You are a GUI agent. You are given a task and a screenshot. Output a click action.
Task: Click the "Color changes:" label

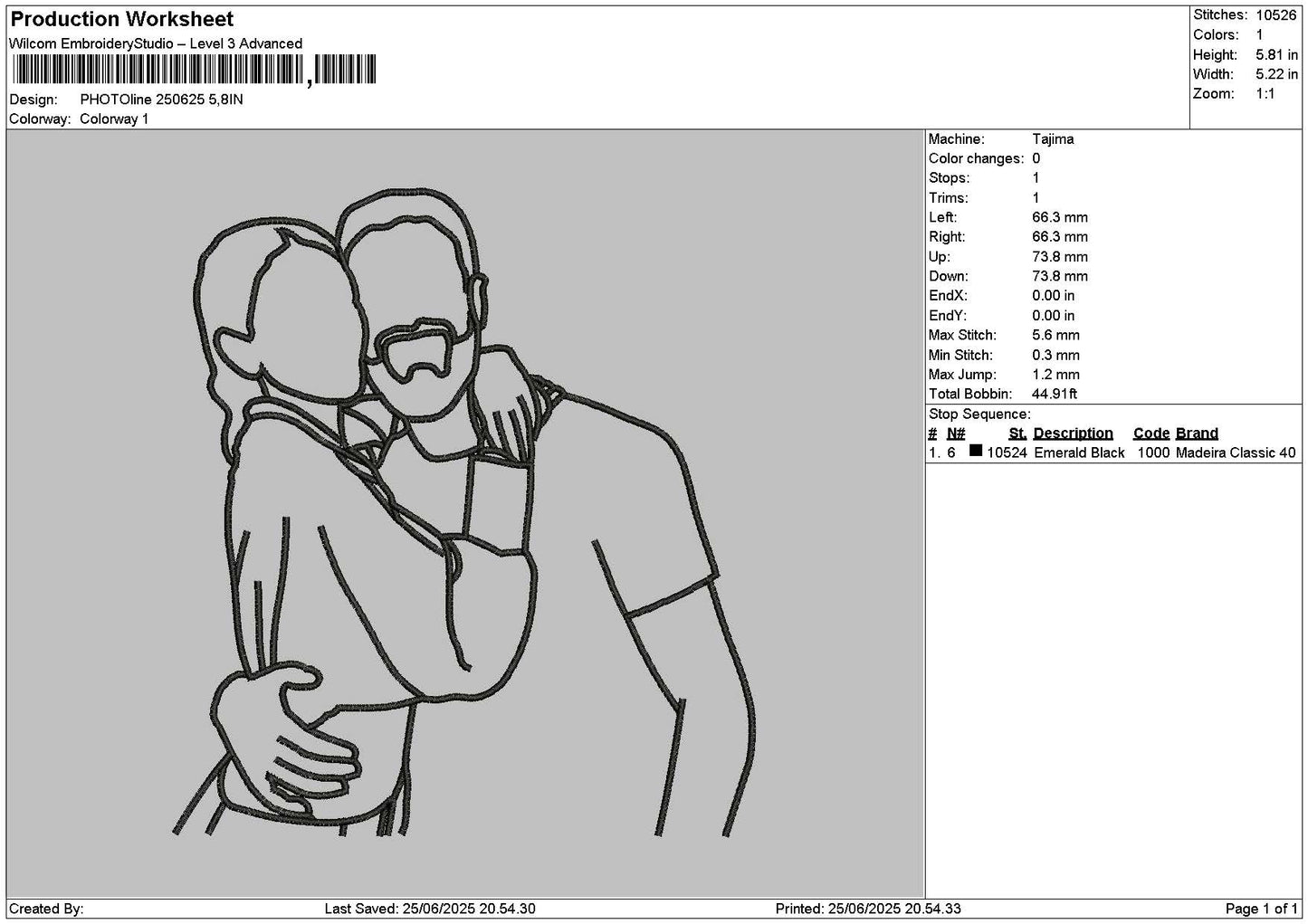(977, 159)
